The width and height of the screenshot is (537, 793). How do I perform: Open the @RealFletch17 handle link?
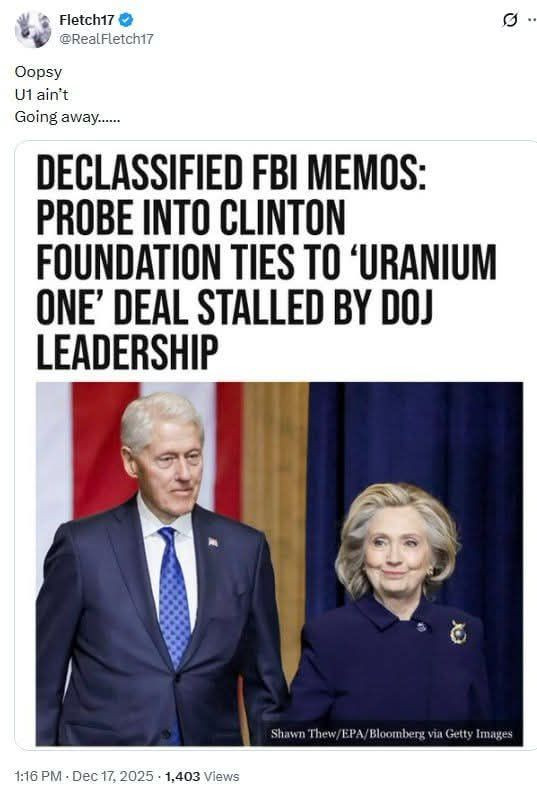click(x=106, y=39)
